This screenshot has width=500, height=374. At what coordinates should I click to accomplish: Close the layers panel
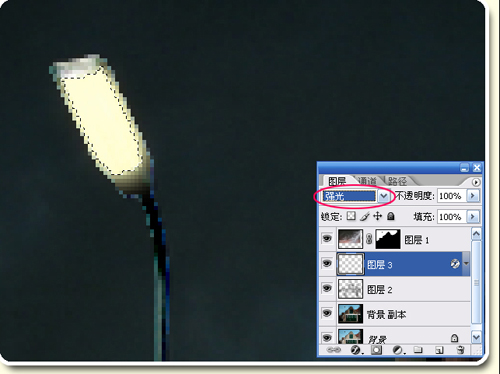[477, 168]
